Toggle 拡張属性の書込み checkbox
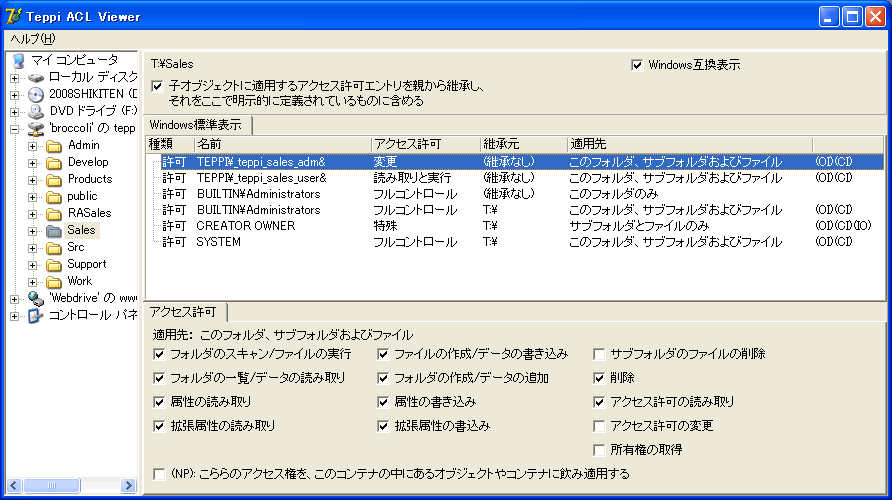Viewport: 892px width, 500px height. [x=383, y=426]
